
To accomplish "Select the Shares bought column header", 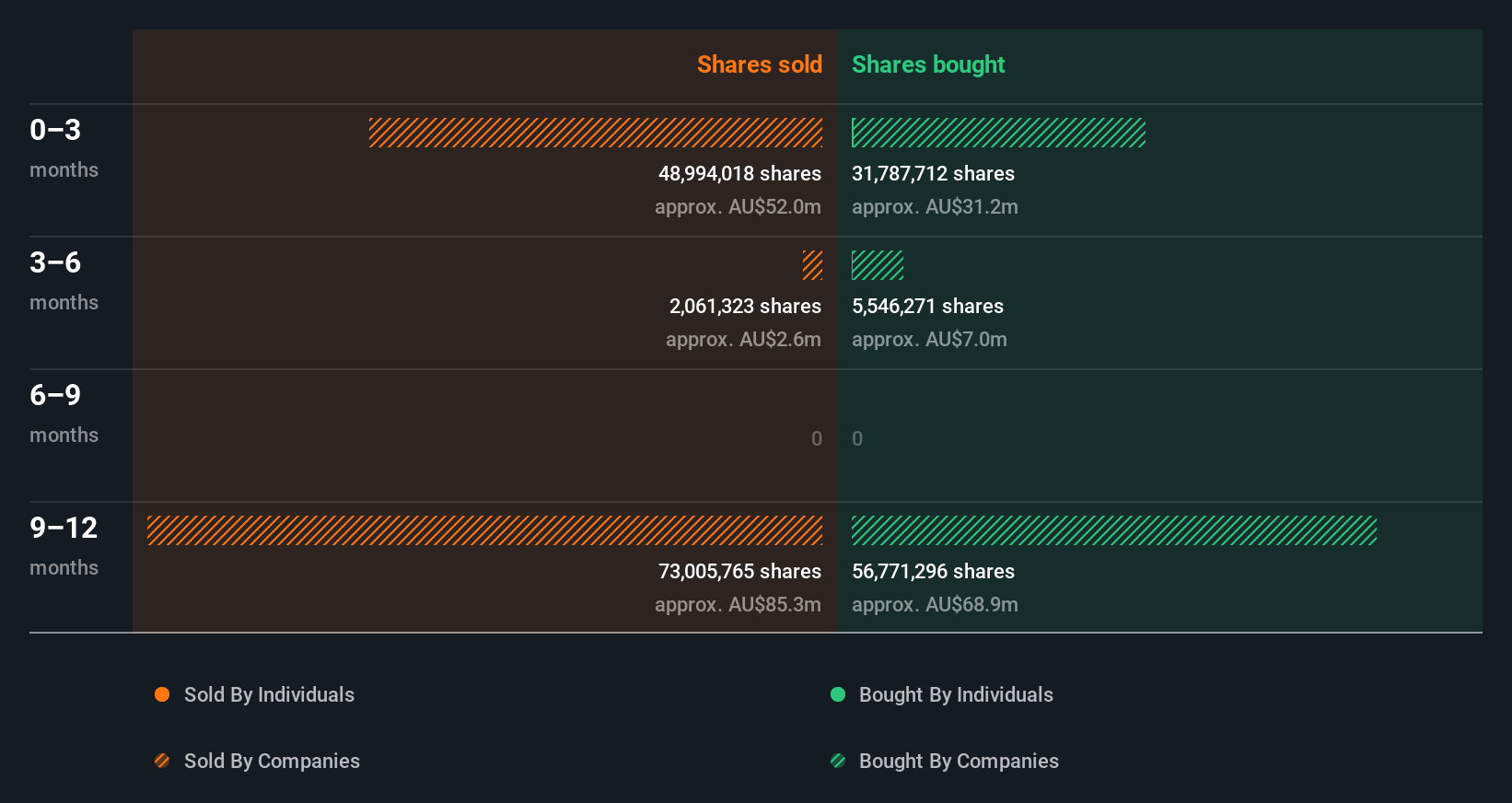I will coord(928,64).
